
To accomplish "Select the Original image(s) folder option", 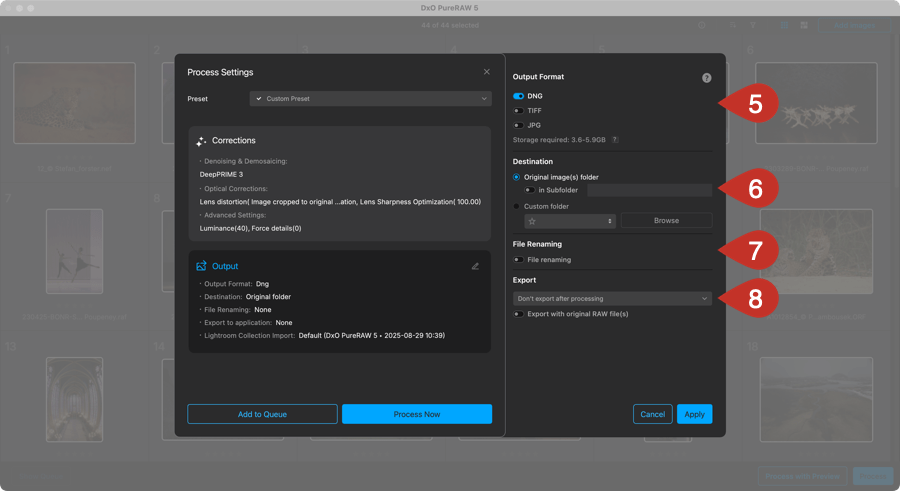I will (x=516, y=177).
